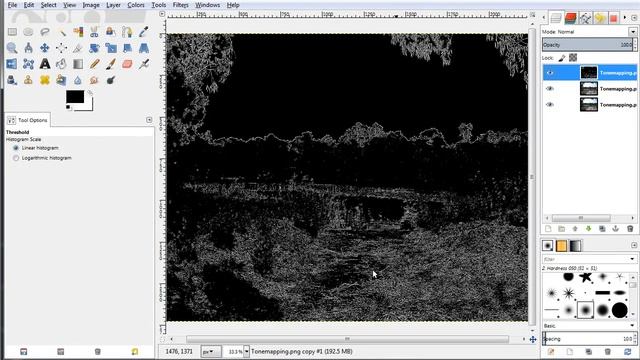640x360 pixels.
Task: Switch to the Paths tab
Action: (x=585, y=18)
